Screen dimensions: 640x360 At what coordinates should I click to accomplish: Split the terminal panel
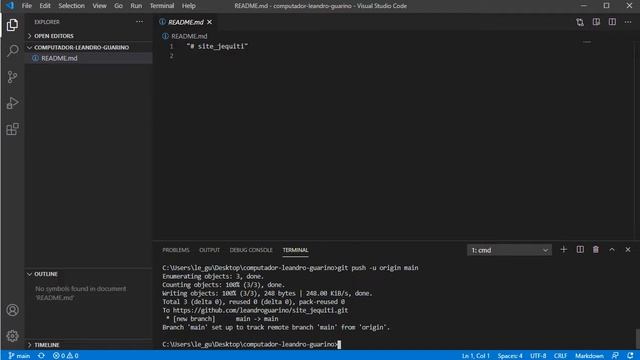click(580, 249)
